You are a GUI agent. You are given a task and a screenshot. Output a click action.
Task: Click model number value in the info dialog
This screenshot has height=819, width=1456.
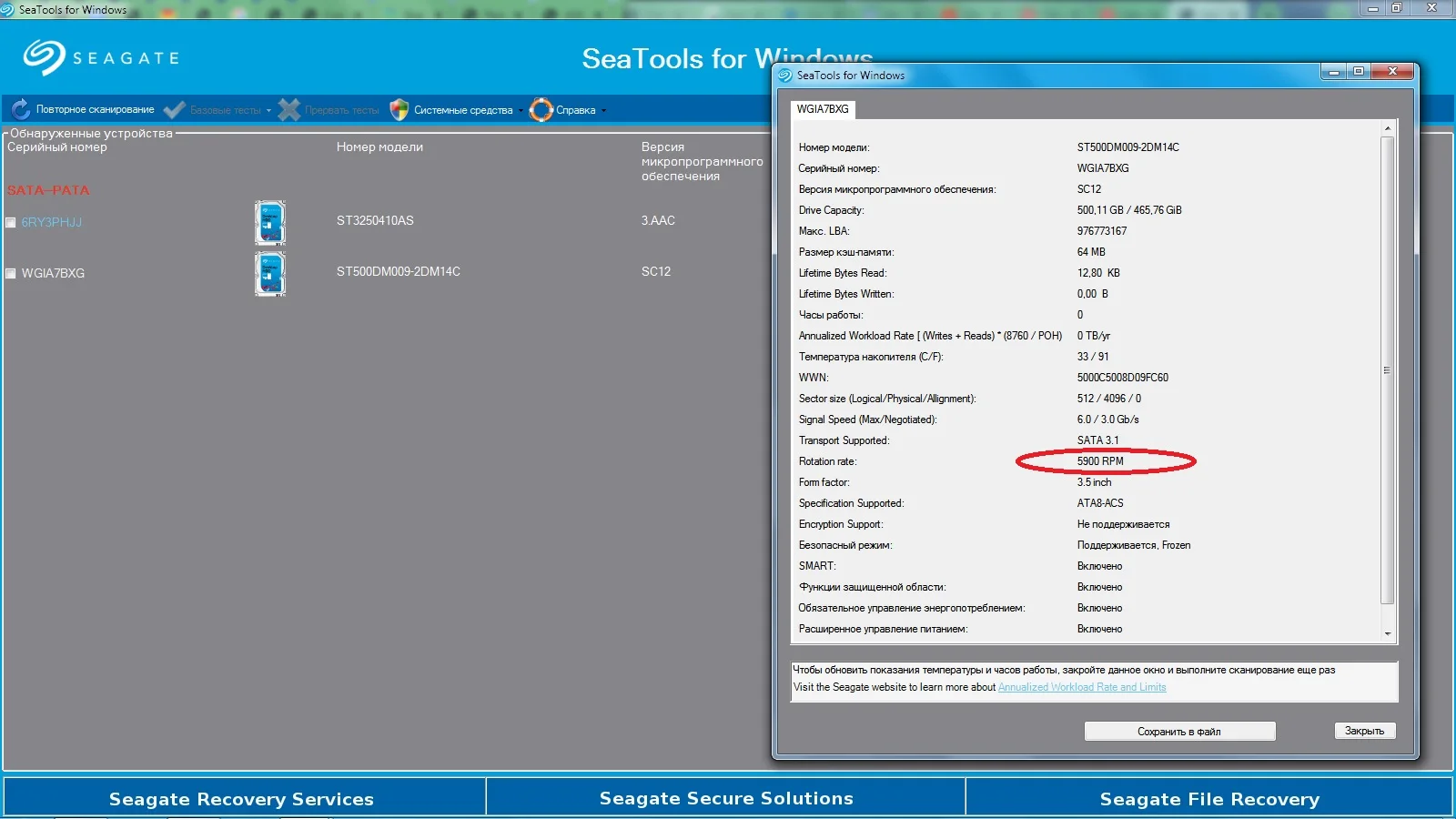click(1128, 147)
